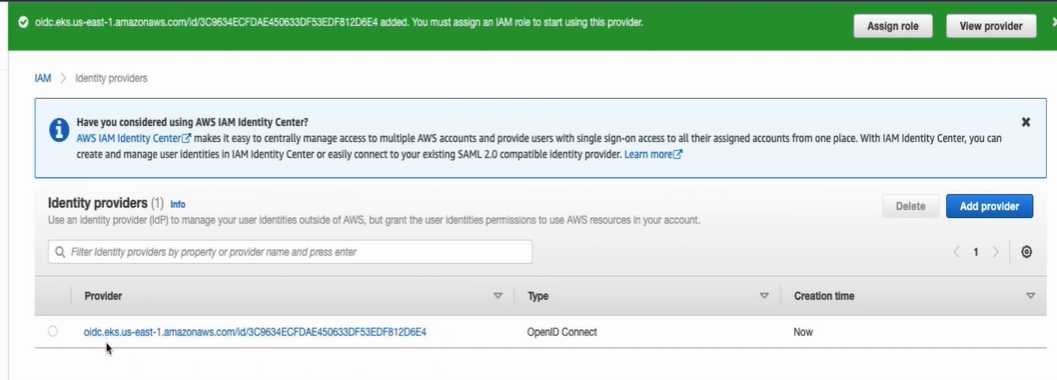Go to previous page arrow

[x=956, y=252]
